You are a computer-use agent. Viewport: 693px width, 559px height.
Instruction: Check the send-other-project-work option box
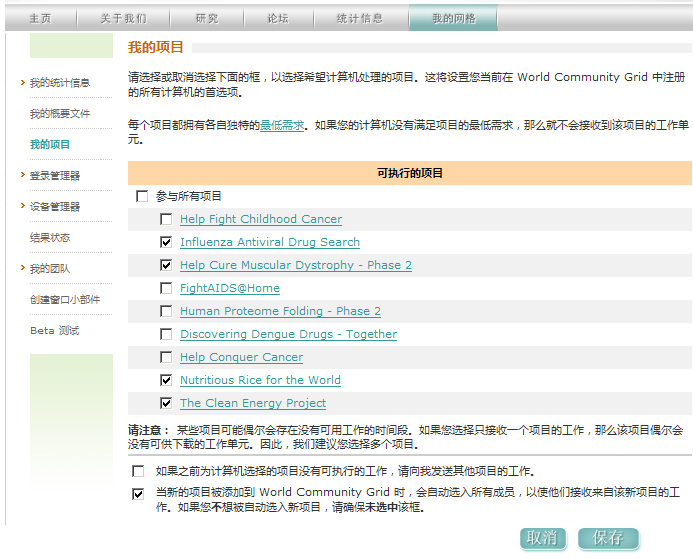pyautogui.click(x=138, y=471)
